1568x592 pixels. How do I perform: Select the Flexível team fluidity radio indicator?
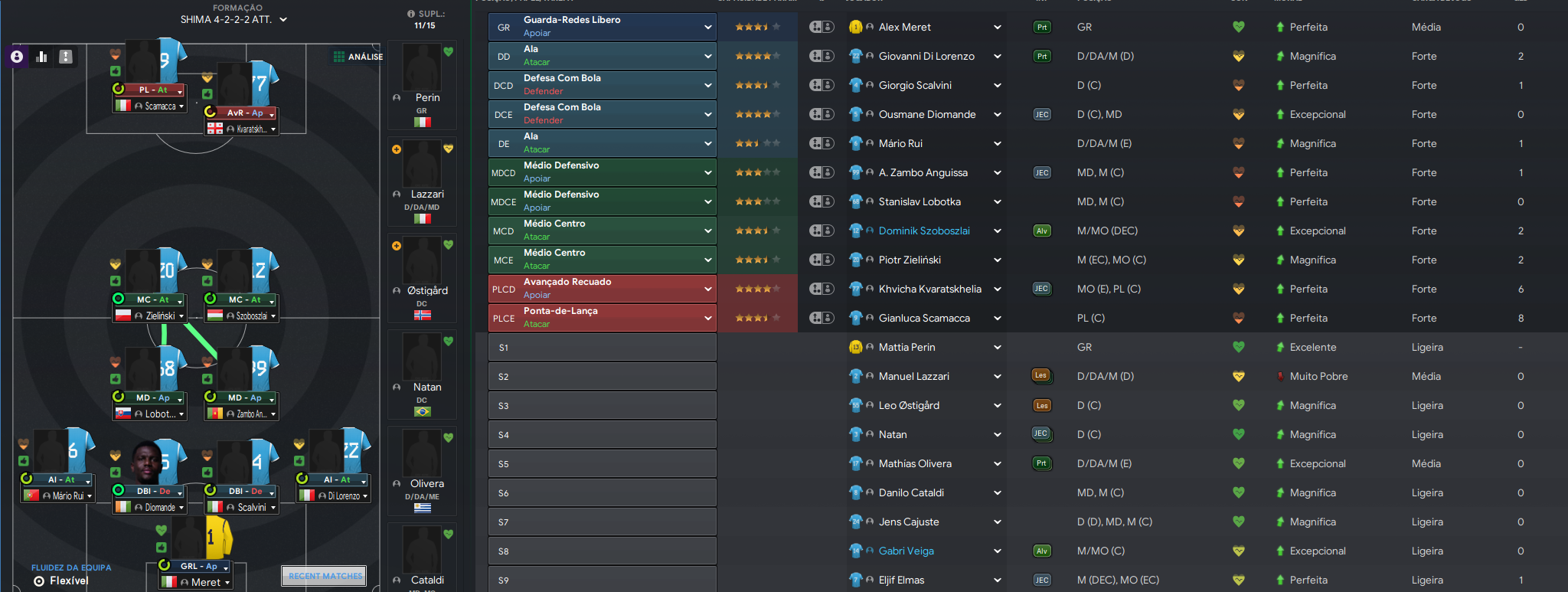(x=39, y=581)
